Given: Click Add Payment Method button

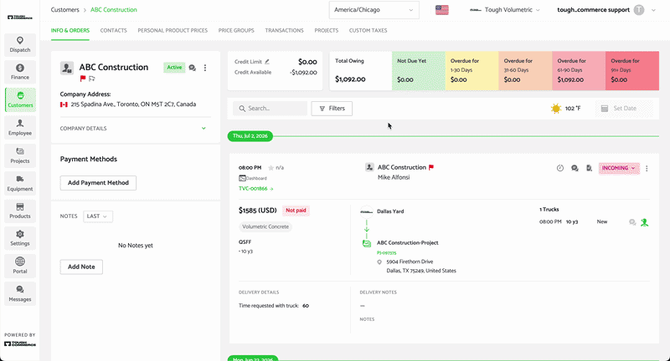Looking at the screenshot, I should point(98,183).
